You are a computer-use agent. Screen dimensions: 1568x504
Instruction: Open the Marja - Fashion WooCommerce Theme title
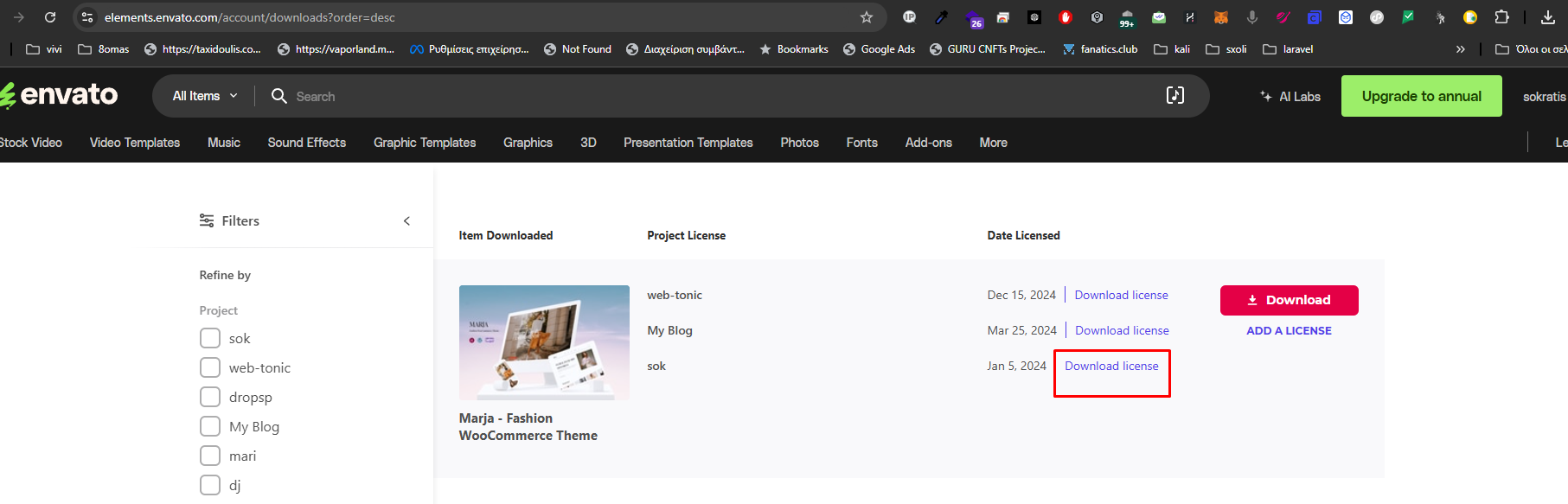[x=528, y=427]
